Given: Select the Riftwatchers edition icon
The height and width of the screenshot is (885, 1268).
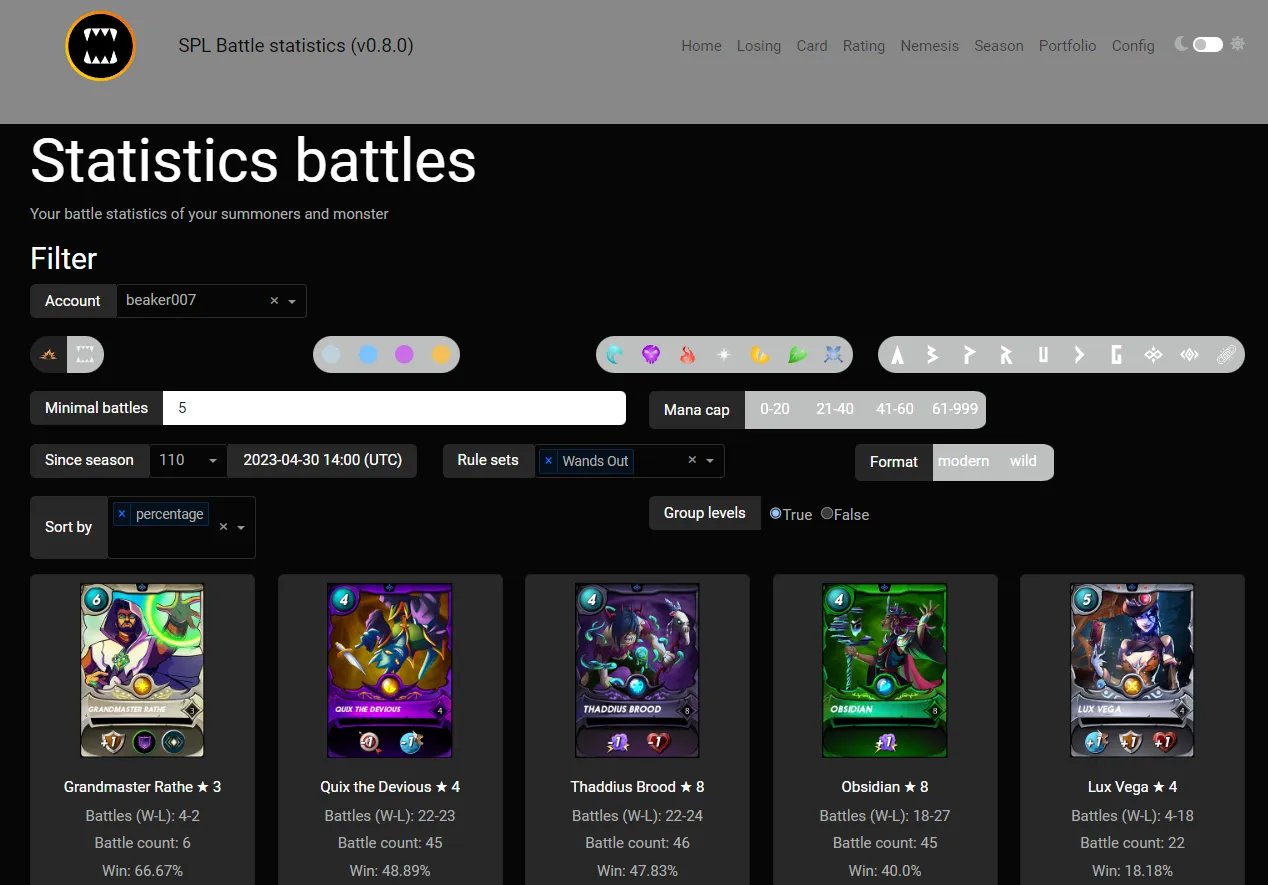Looking at the screenshot, I should (x=1189, y=355).
